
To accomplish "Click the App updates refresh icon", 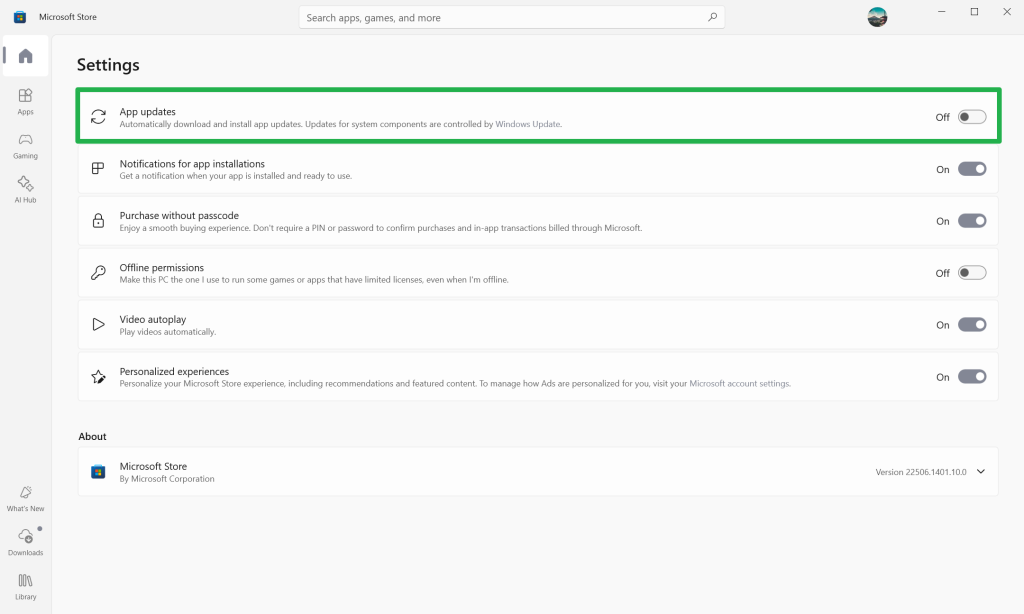I will pyautogui.click(x=99, y=117).
